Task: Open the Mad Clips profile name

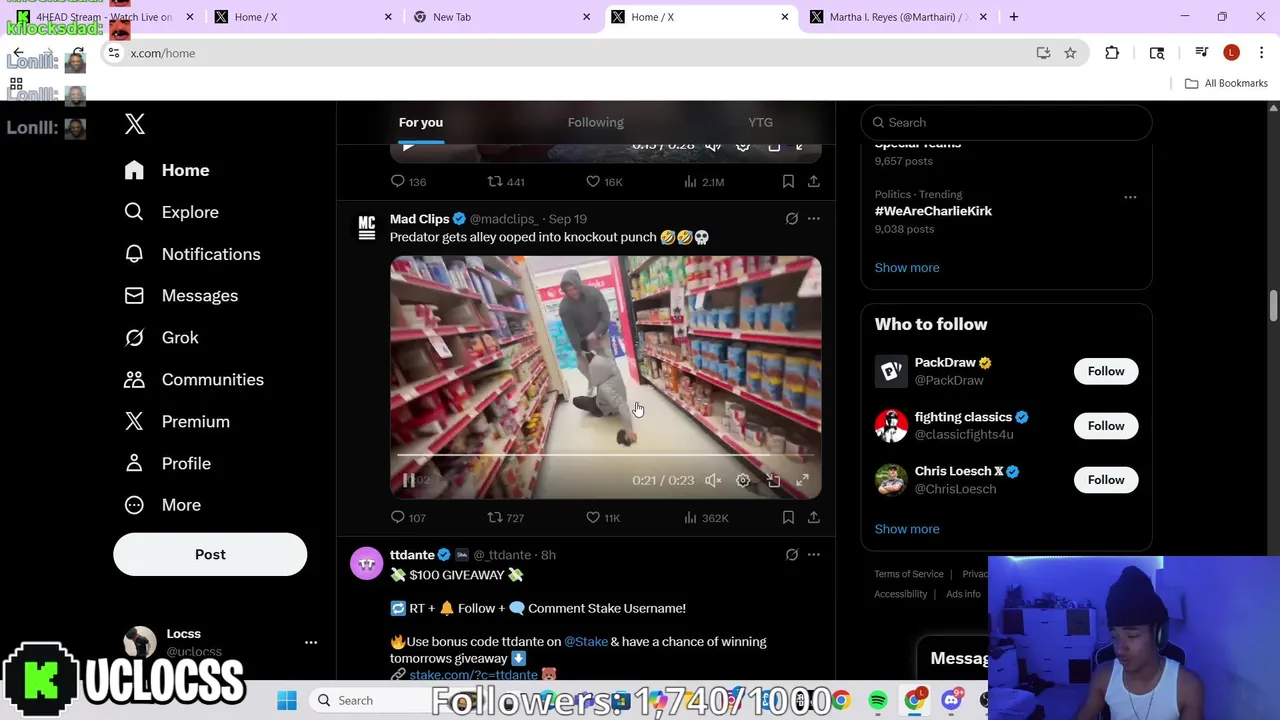Action: (420, 219)
